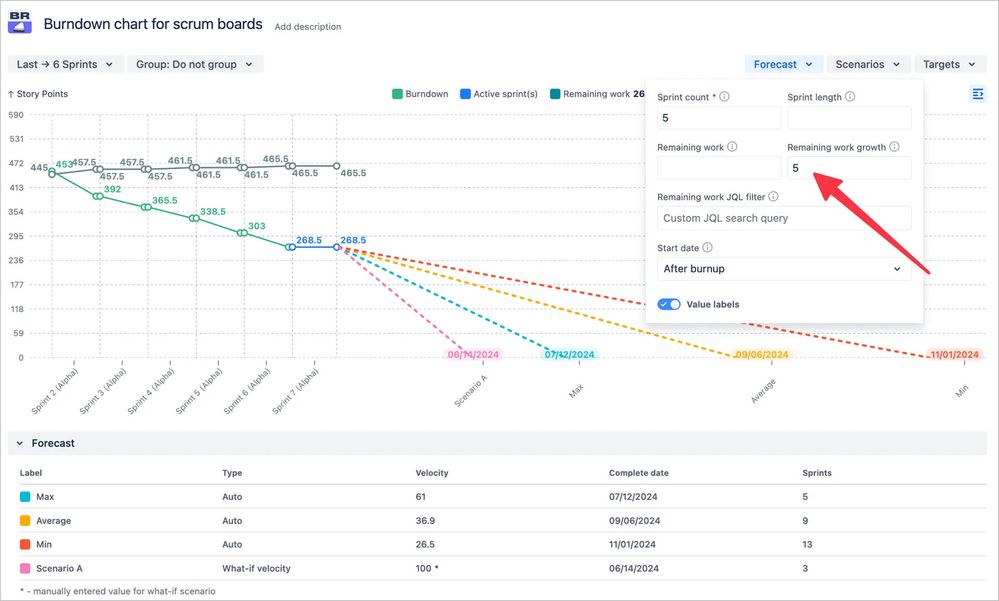The image size is (999, 601).
Task: Click the Start date info icon
Action: tap(707, 248)
